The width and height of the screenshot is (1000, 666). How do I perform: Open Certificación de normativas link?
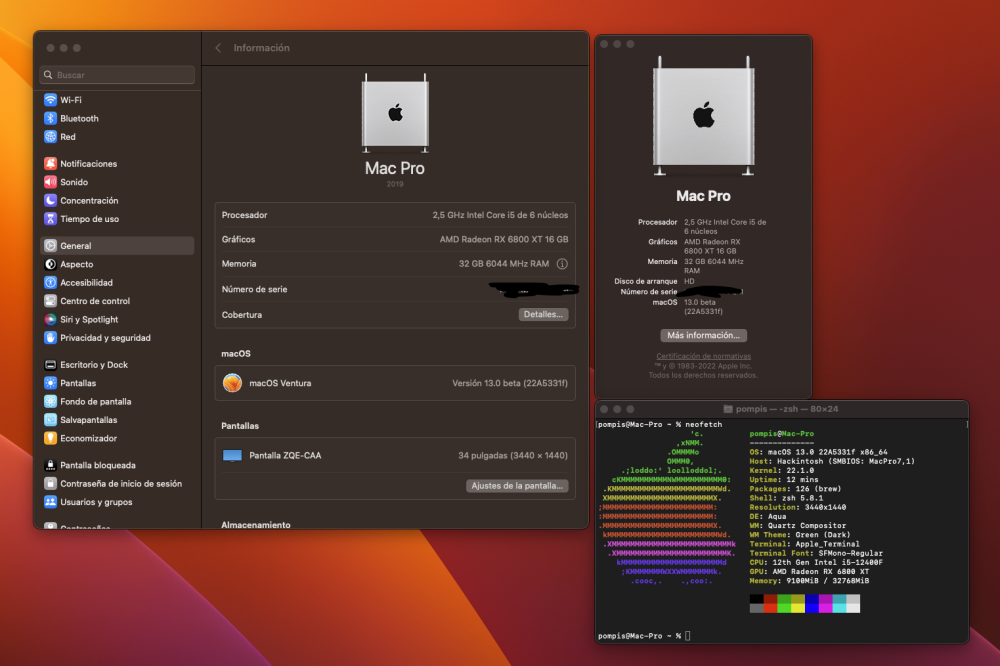[703, 357]
